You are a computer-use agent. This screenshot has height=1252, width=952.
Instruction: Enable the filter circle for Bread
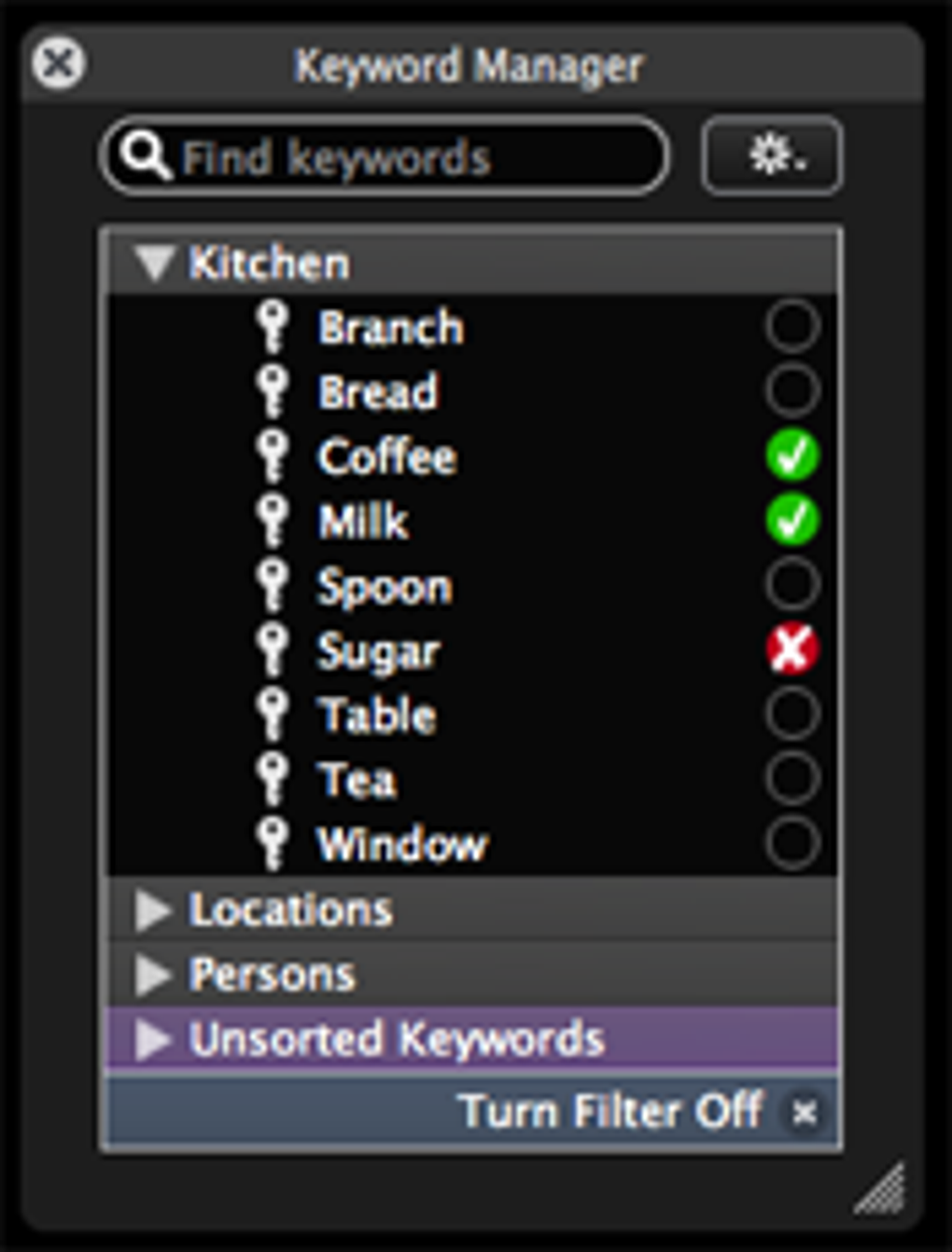(x=792, y=390)
